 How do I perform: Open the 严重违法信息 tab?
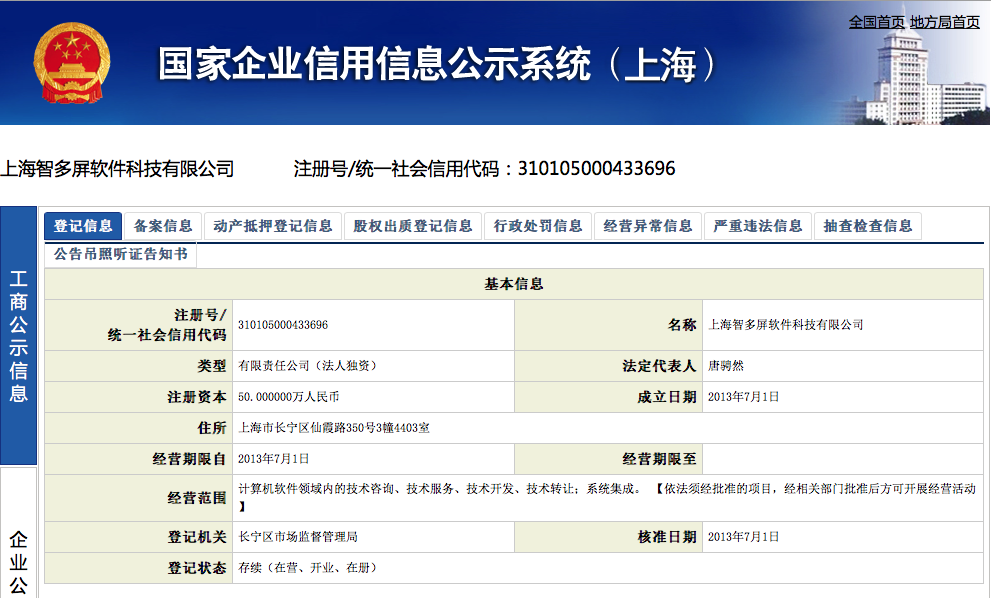pyautogui.click(x=758, y=226)
